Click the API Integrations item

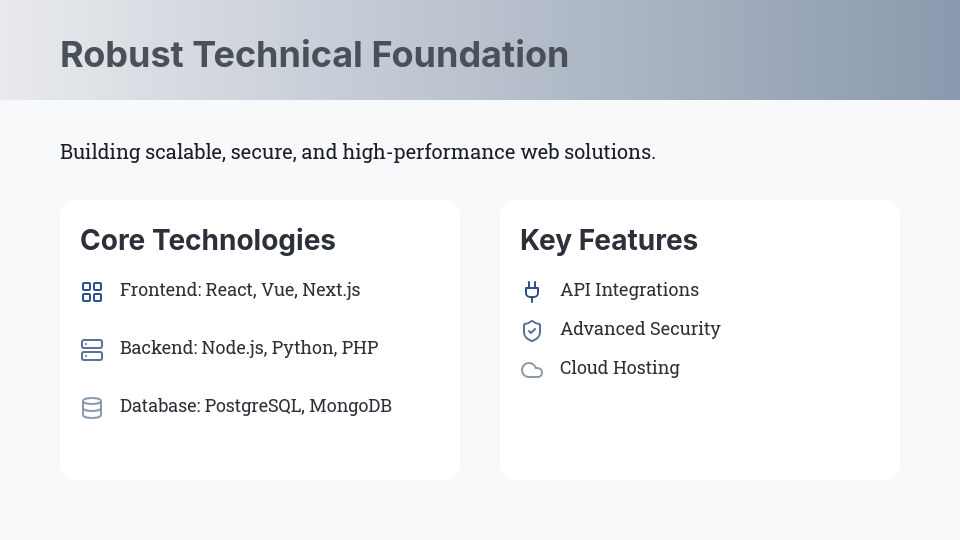pyautogui.click(x=629, y=290)
